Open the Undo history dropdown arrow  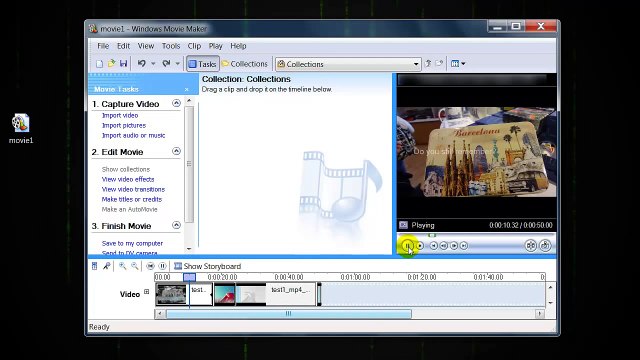point(153,64)
